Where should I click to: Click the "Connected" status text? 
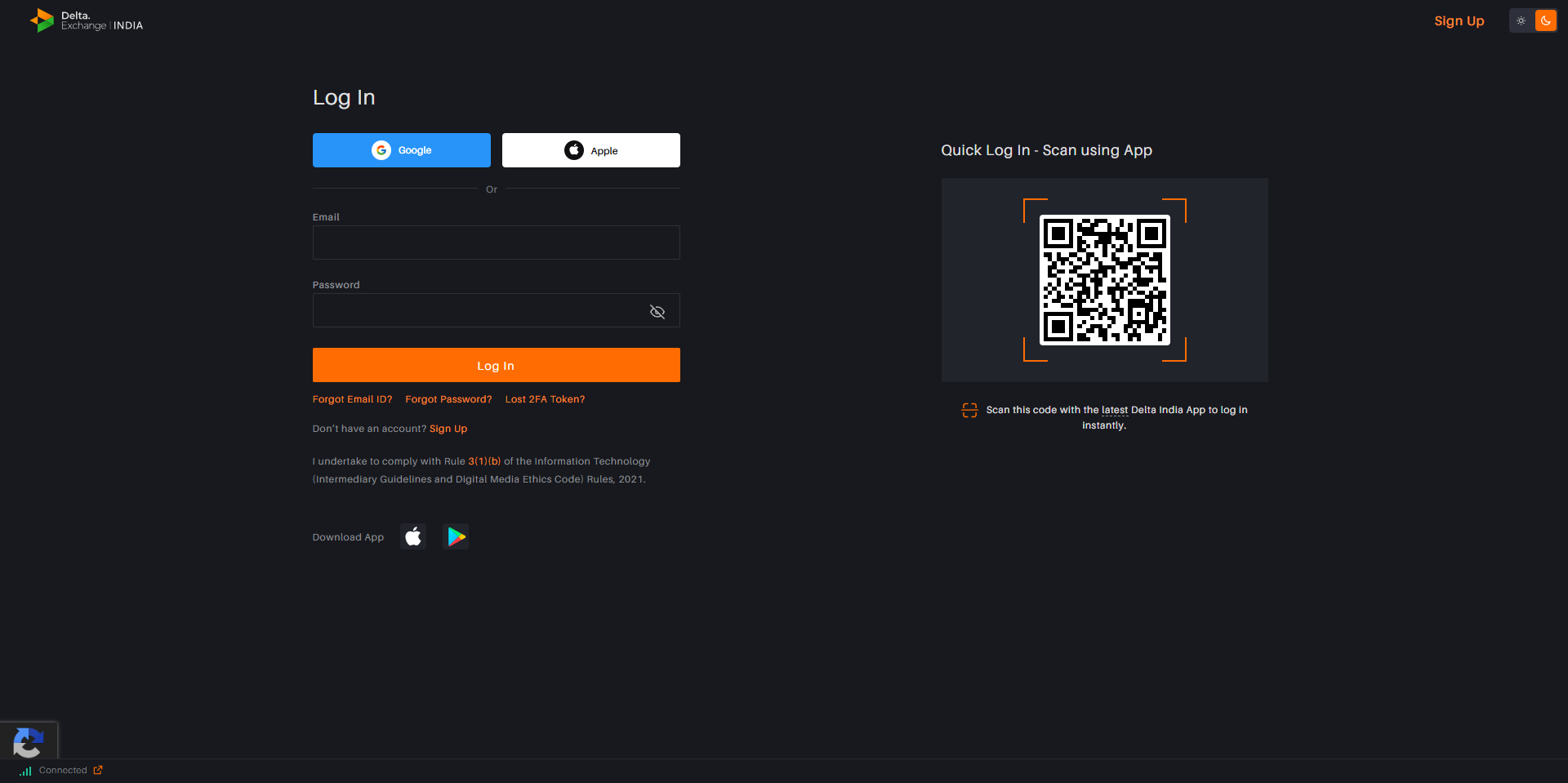click(x=63, y=770)
